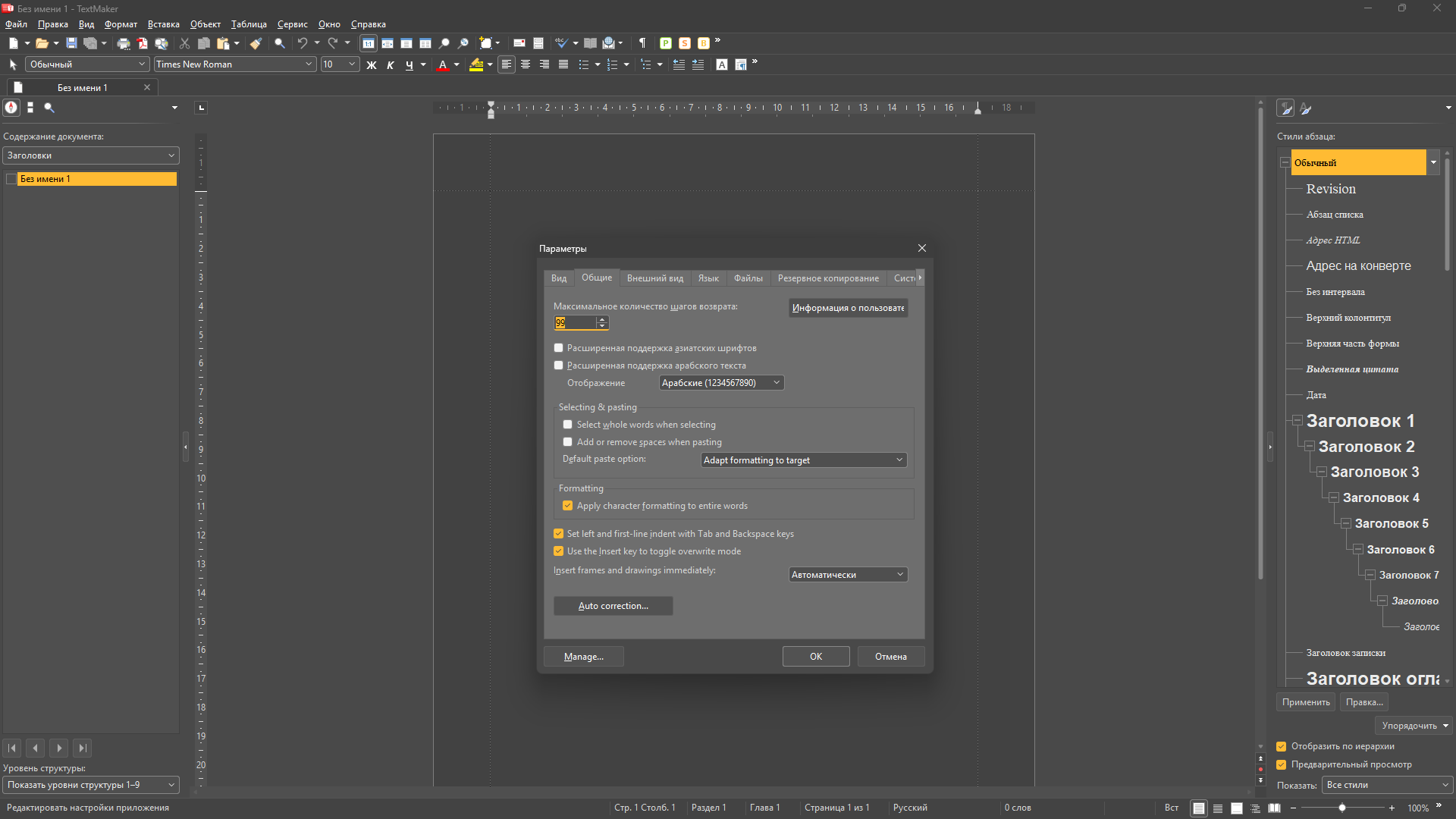Center align text icon
This screenshot has width=1456, height=819.
click(526, 64)
